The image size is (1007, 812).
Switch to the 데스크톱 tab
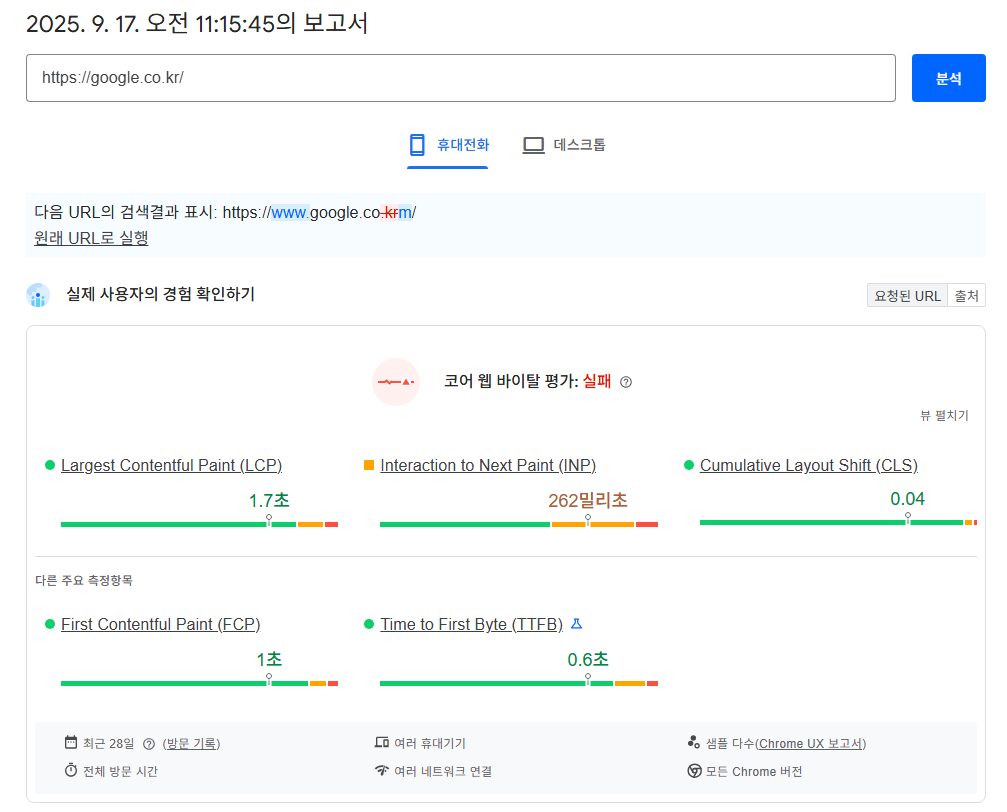click(565, 145)
